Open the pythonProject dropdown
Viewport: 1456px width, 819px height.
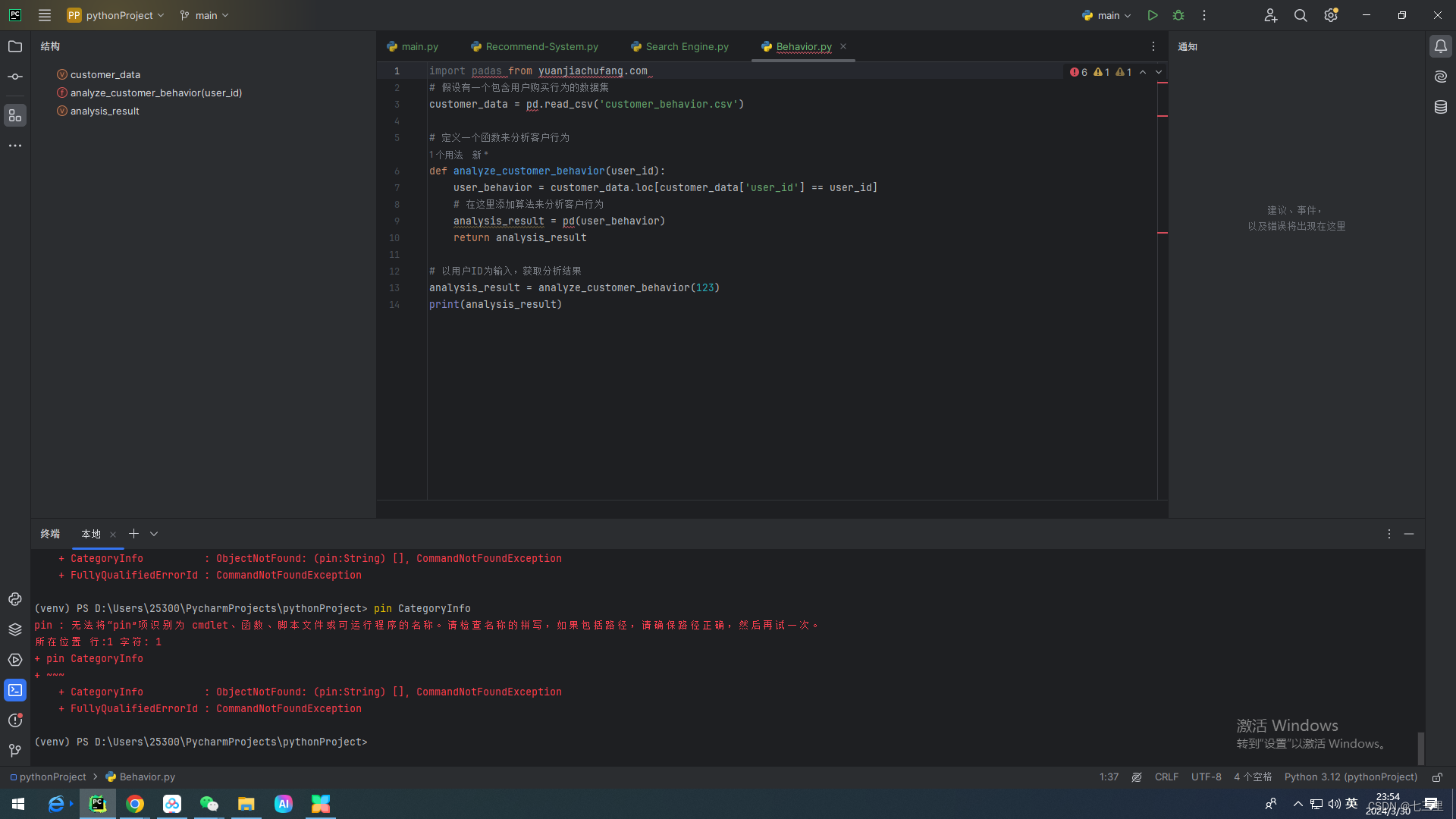click(115, 15)
